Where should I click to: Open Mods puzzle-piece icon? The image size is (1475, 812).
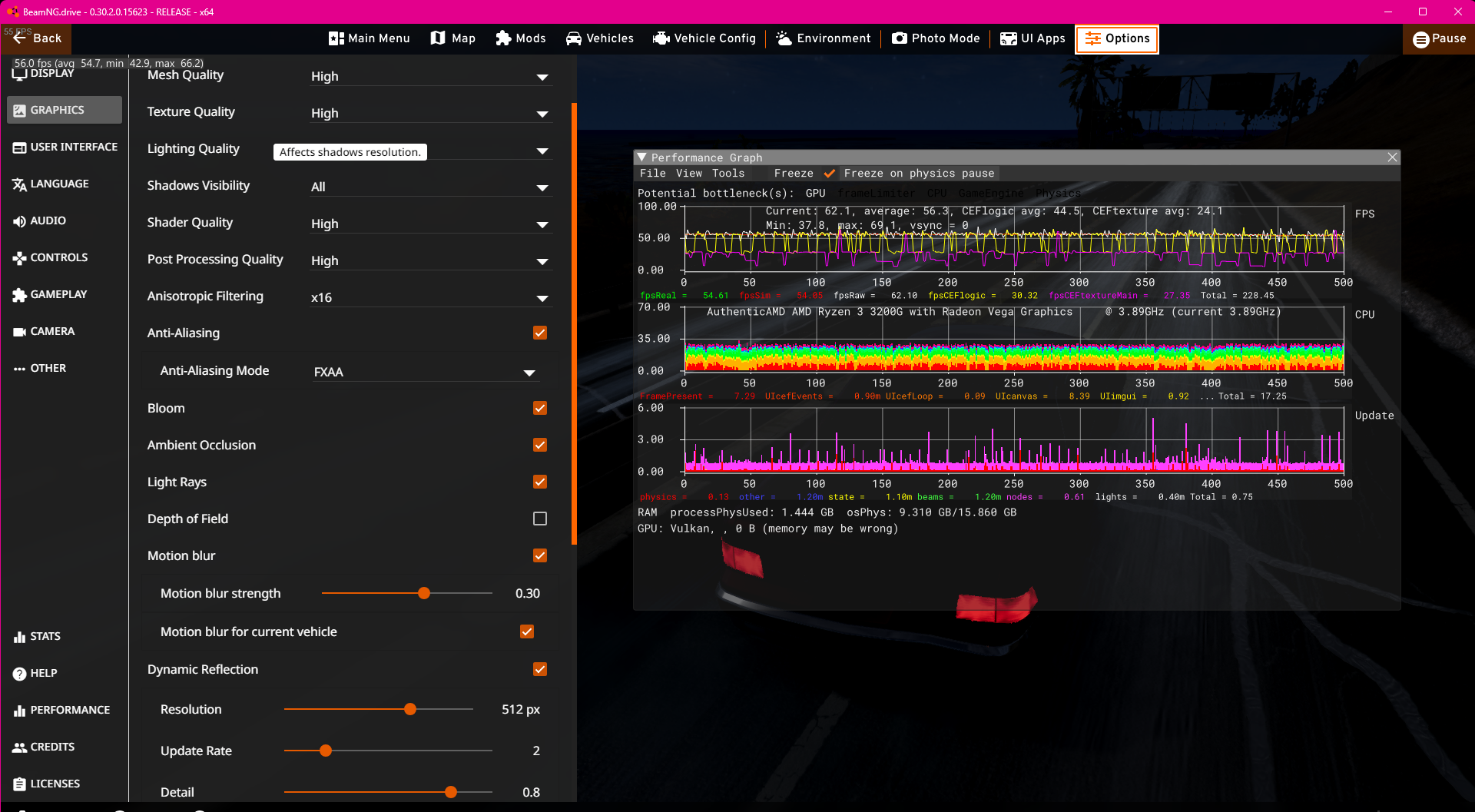point(503,38)
